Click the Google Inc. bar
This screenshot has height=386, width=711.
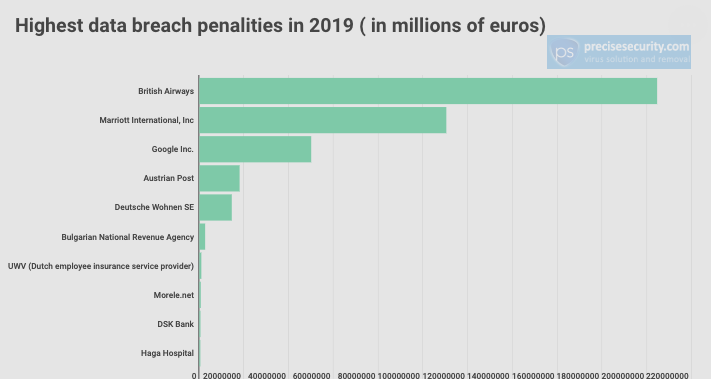pyautogui.click(x=255, y=149)
